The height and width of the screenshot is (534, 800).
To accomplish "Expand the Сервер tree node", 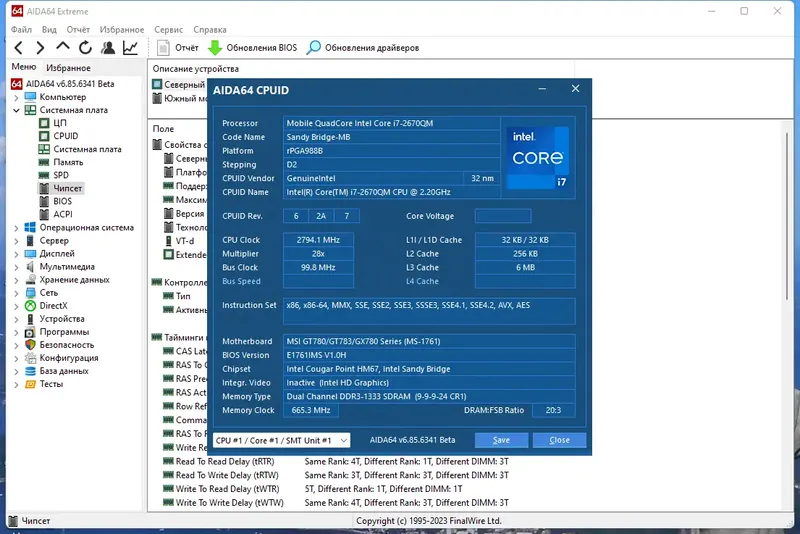I will click(16, 241).
